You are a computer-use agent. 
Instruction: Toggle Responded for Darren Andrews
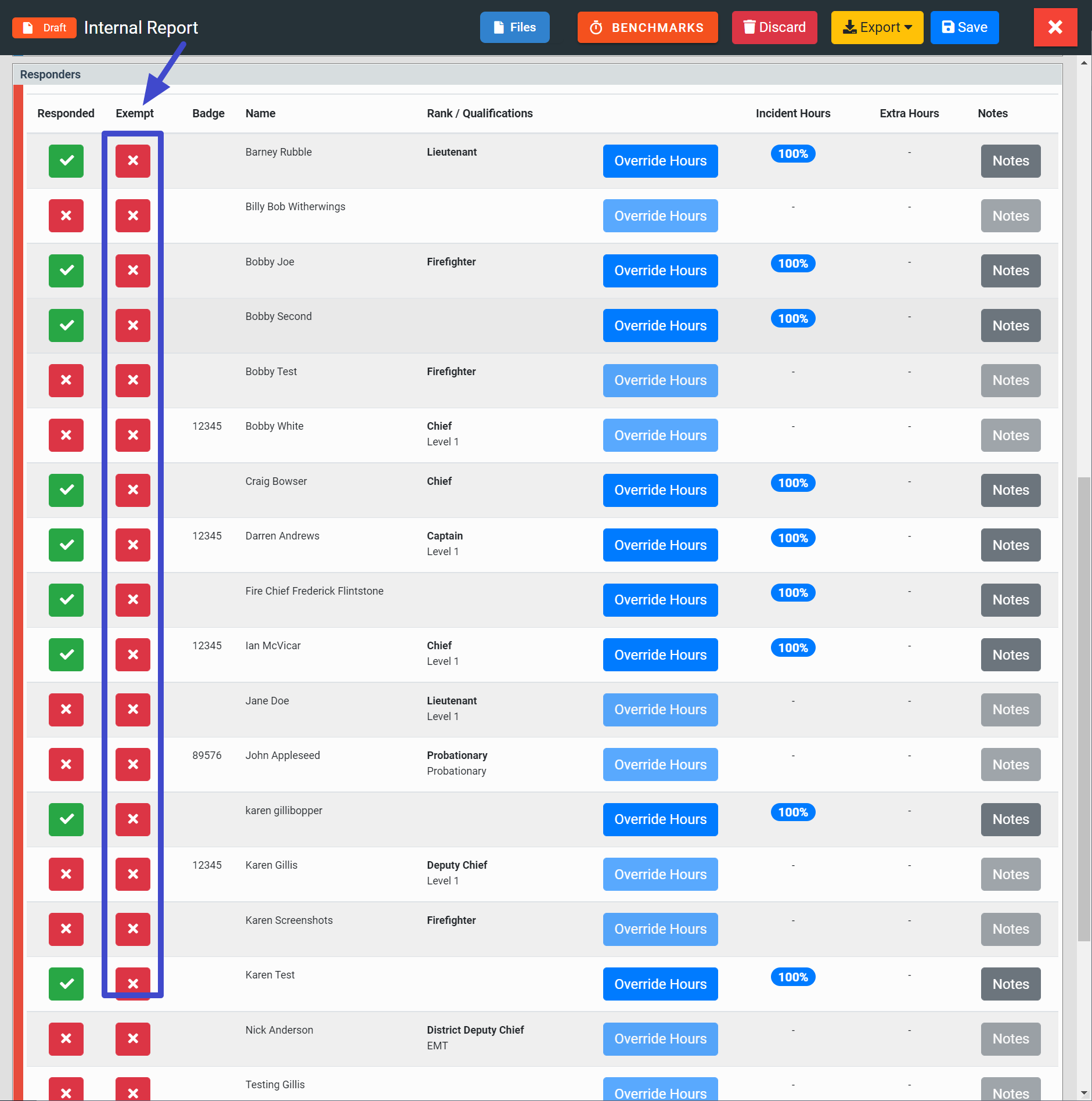pos(66,545)
